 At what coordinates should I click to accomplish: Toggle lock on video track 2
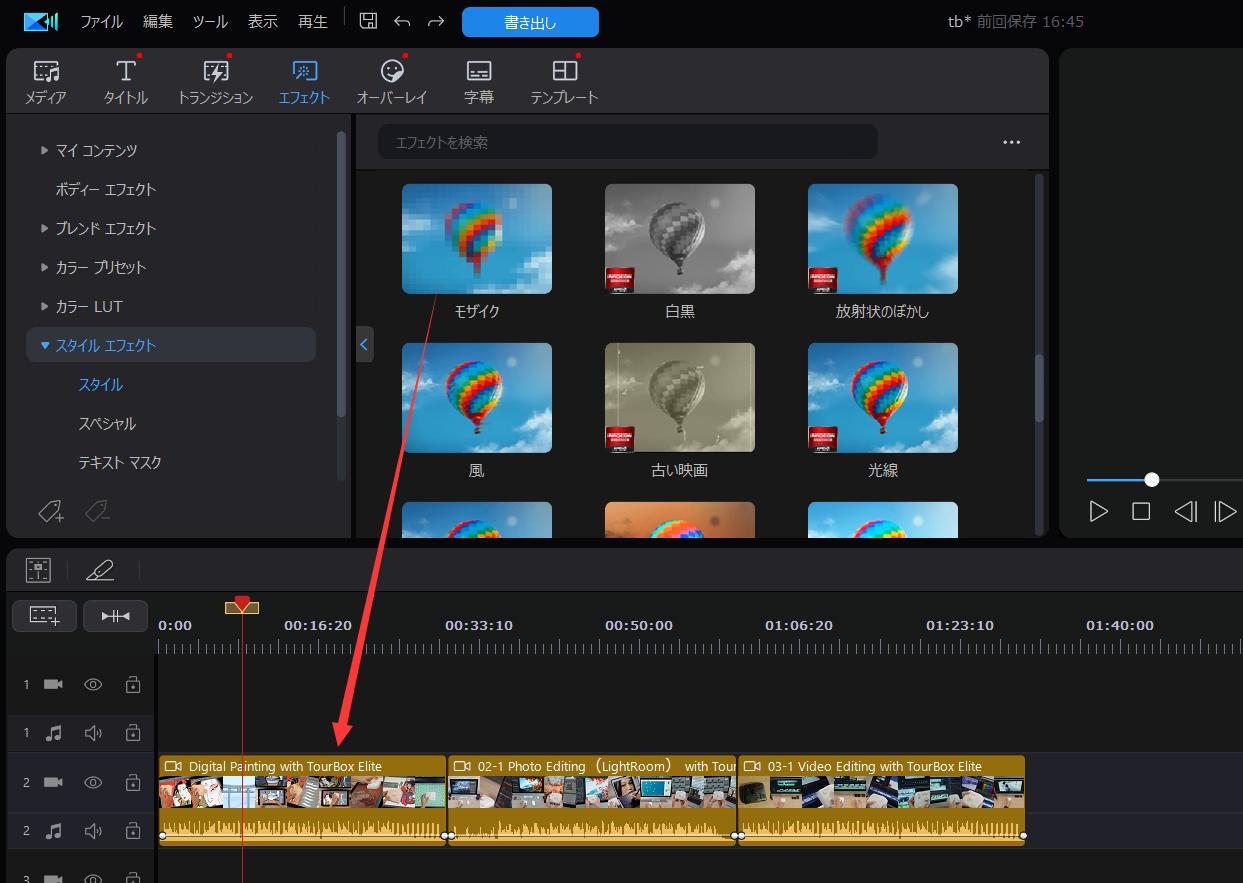click(x=132, y=782)
